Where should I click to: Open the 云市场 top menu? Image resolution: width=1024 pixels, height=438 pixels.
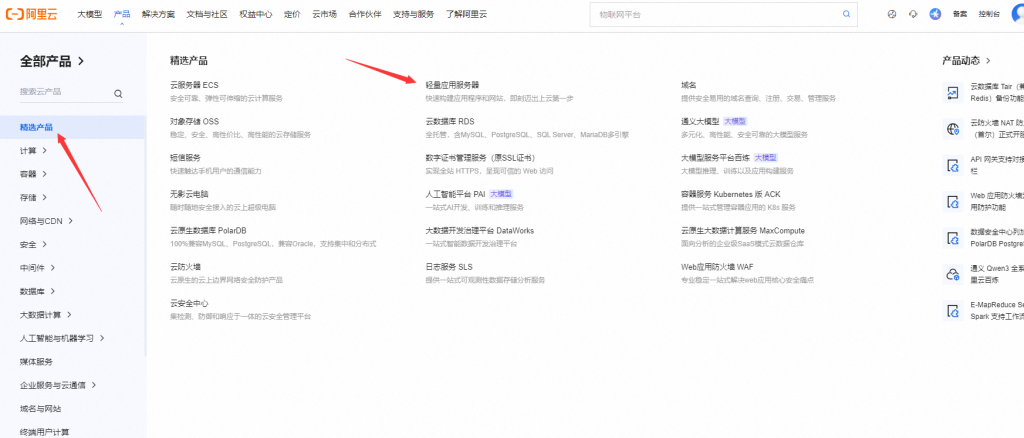pos(325,14)
